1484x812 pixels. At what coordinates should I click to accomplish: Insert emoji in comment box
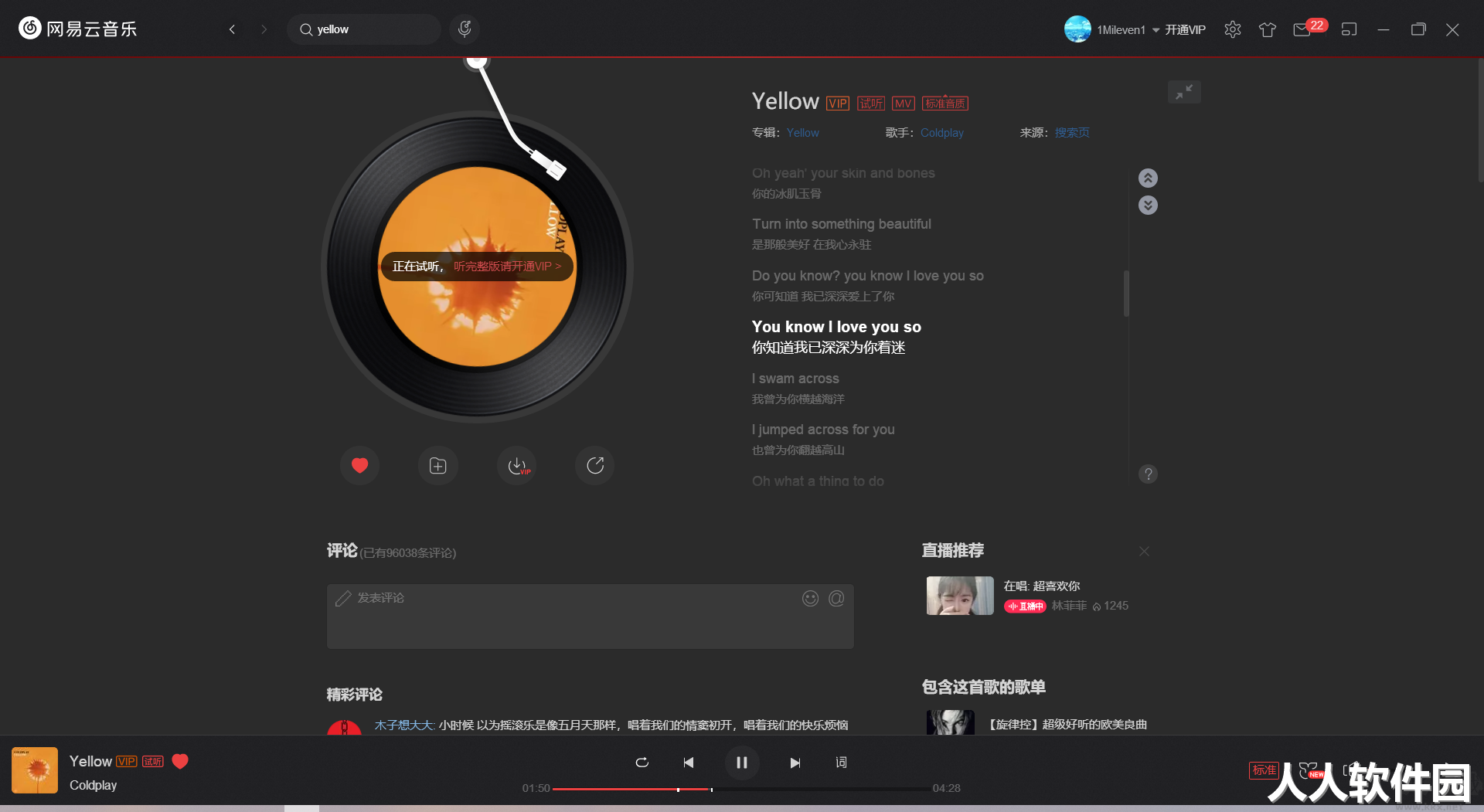[x=810, y=598]
